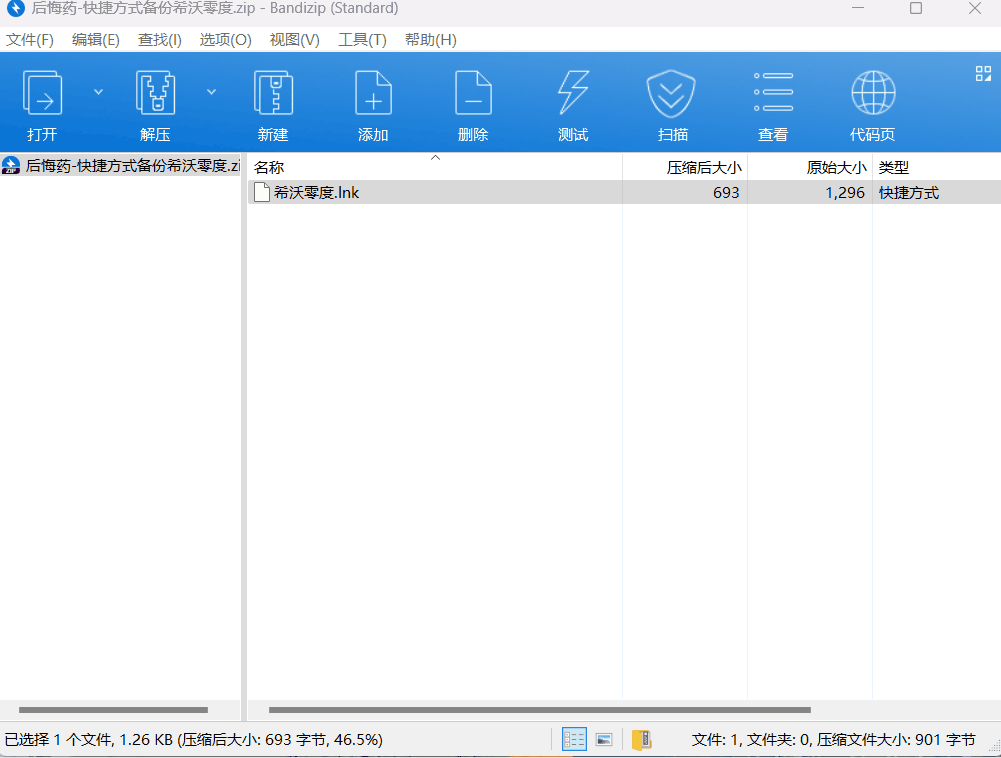The width and height of the screenshot is (1001, 758).
Task: Open the 视图(V) menu
Action: pos(294,40)
